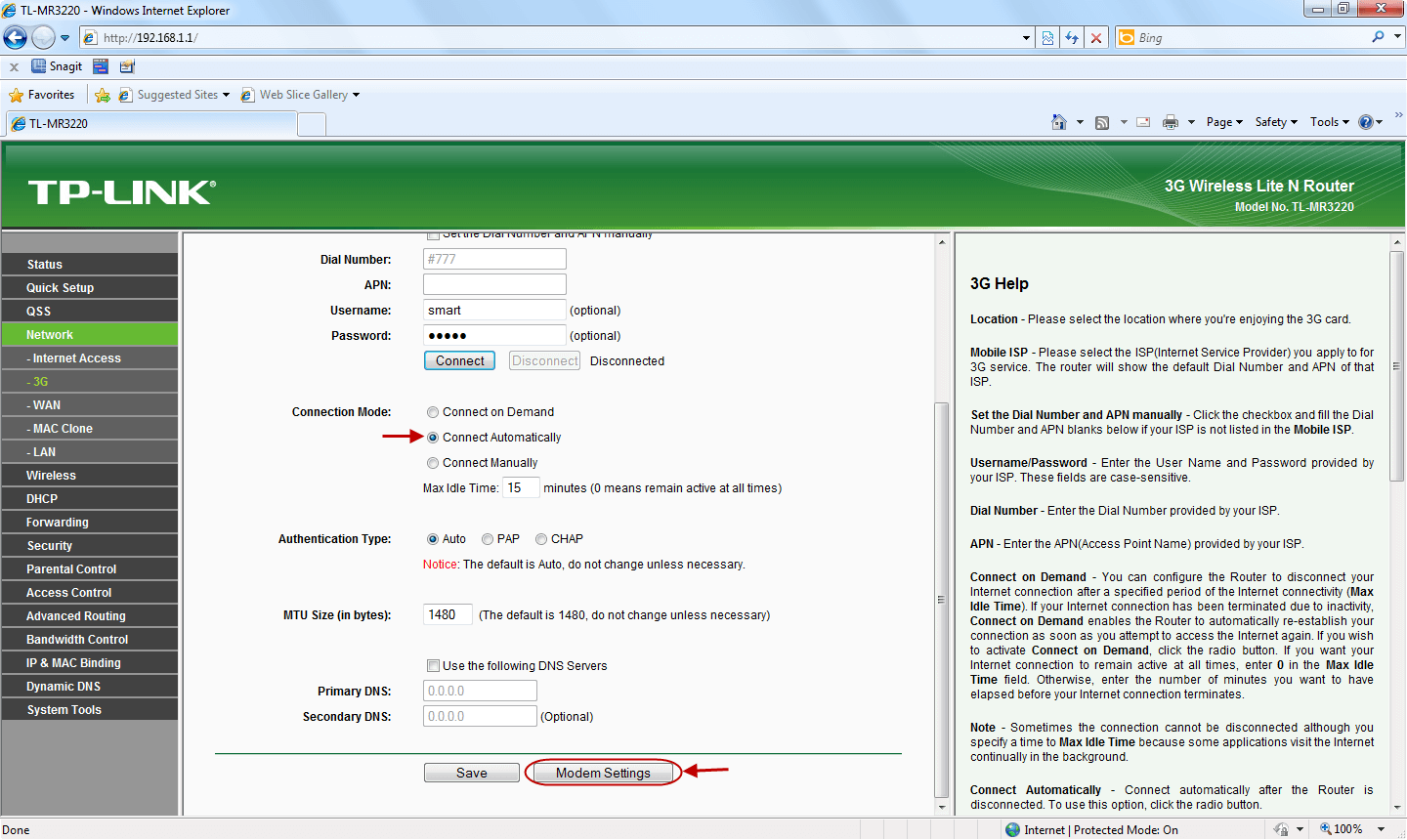The width and height of the screenshot is (1407, 840).
Task: Click the Max Idle Time field
Action: (521, 487)
